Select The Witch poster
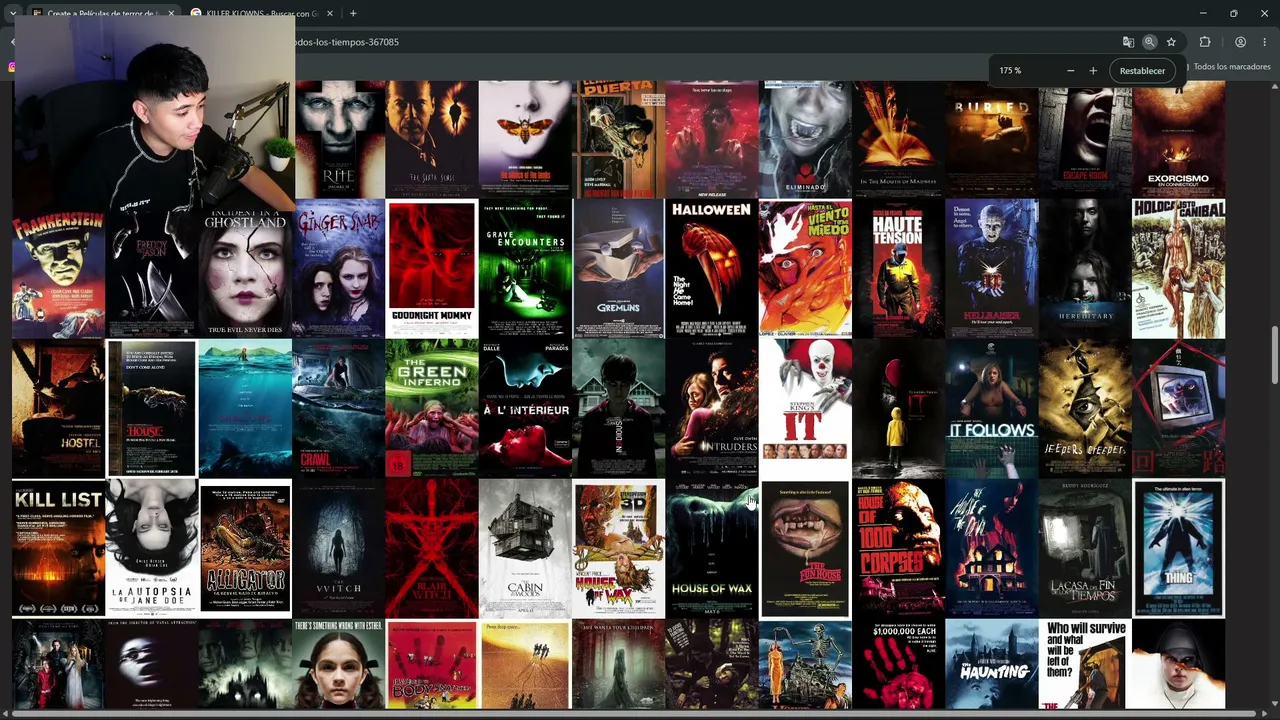Image resolution: width=1280 pixels, height=720 pixels. point(338,549)
